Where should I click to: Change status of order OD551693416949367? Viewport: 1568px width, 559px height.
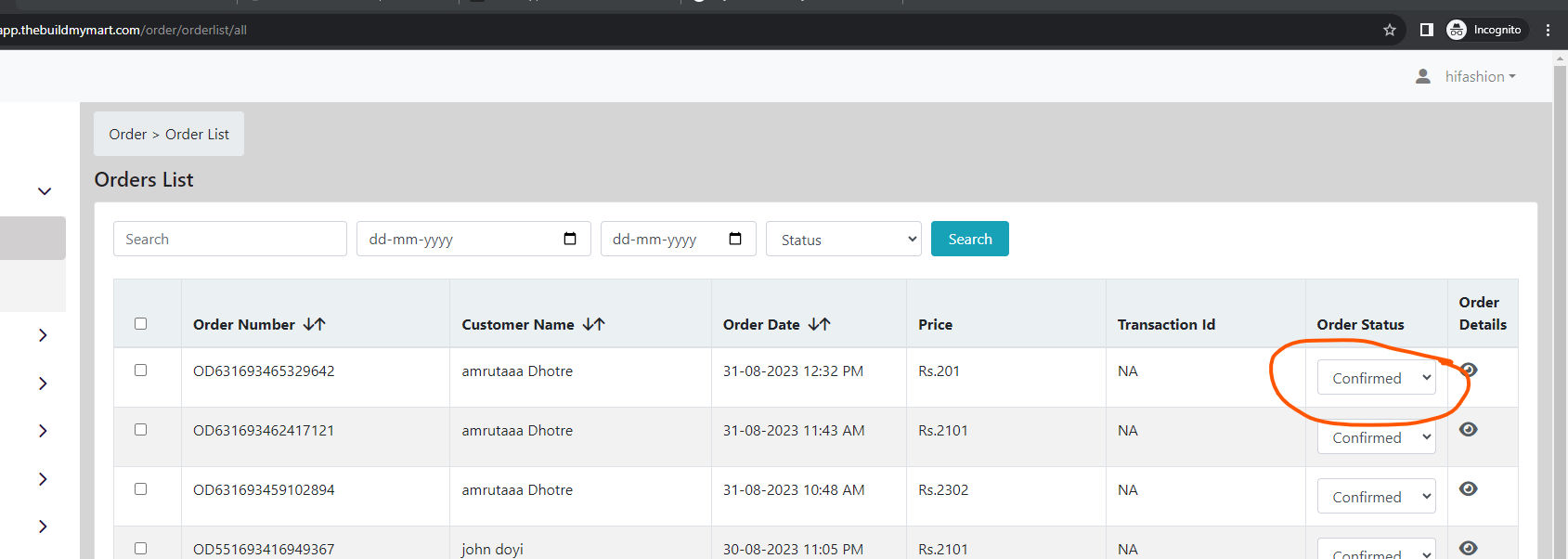coord(1377,549)
